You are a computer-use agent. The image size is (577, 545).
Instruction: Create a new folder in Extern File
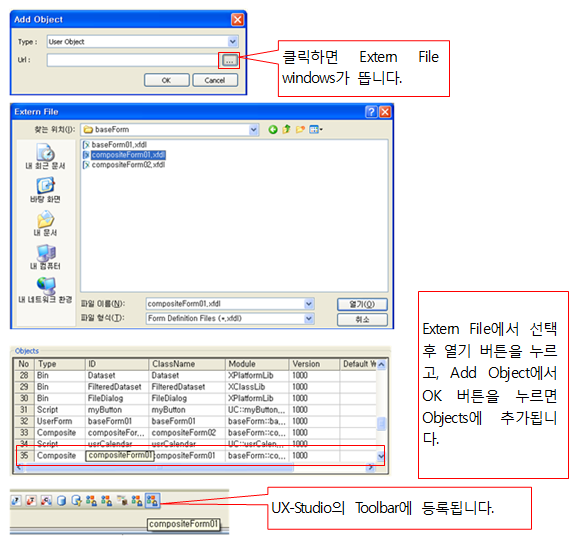[300, 130]
